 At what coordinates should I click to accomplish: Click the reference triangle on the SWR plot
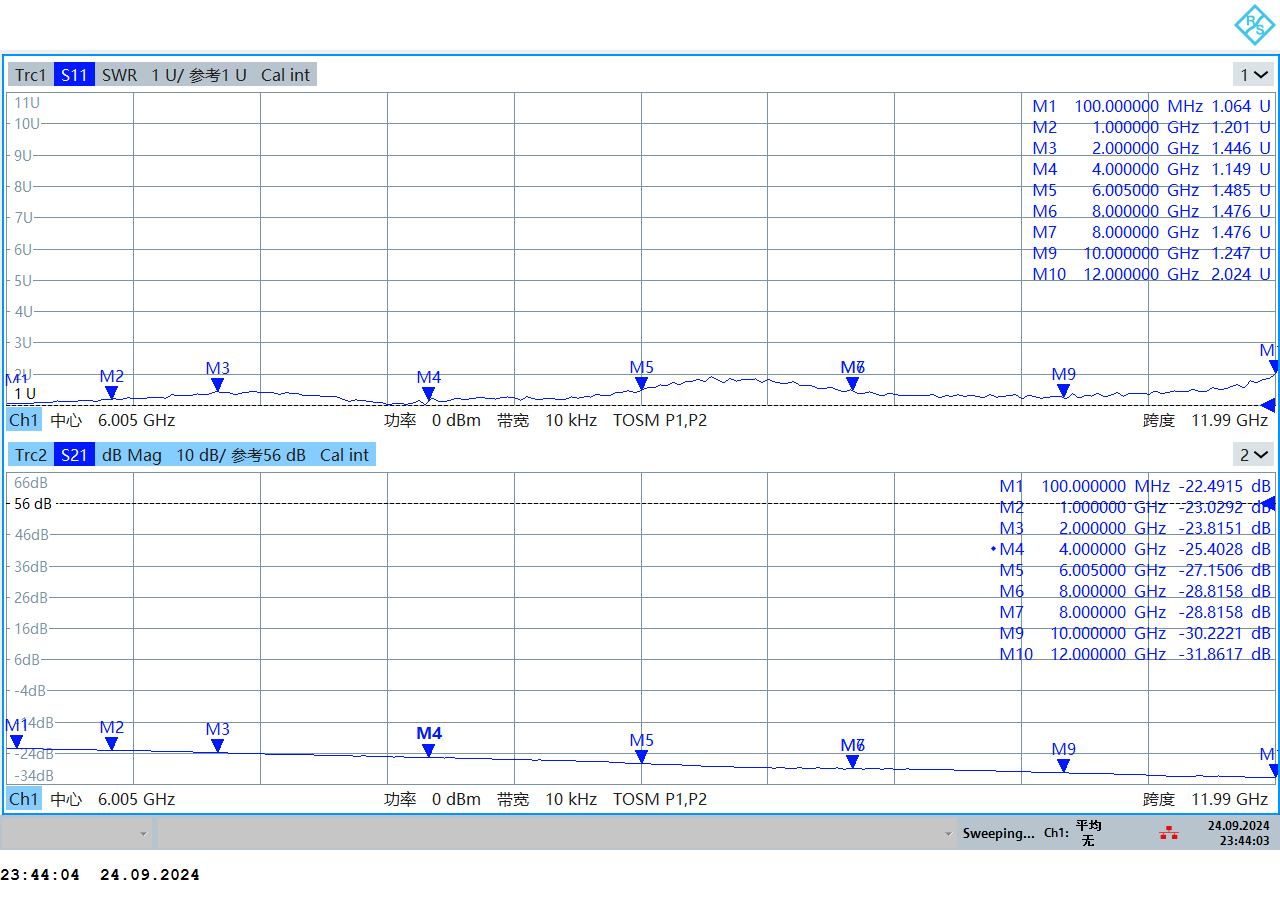1267,405
